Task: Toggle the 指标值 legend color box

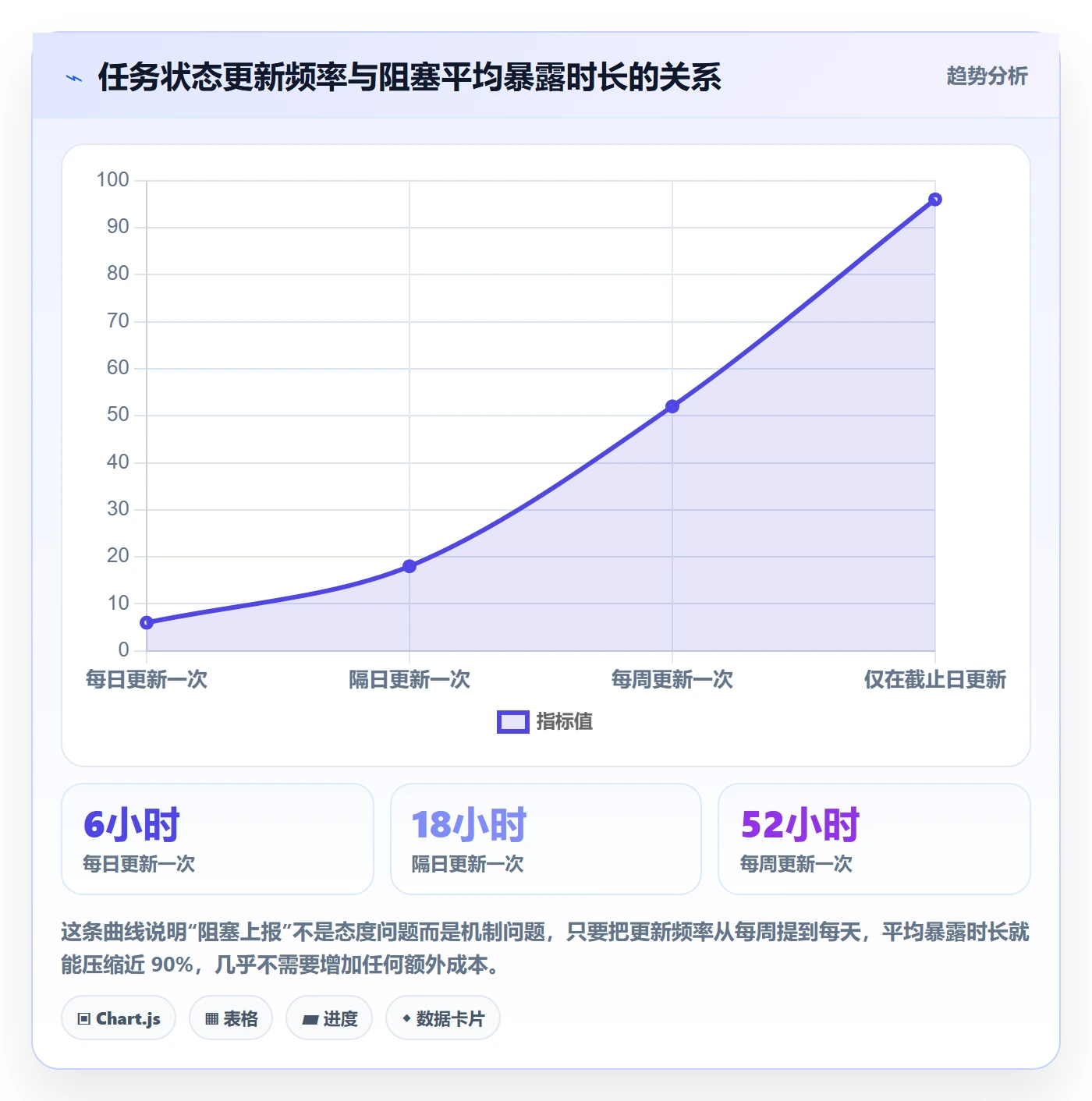Action: [x=513, y=722]
